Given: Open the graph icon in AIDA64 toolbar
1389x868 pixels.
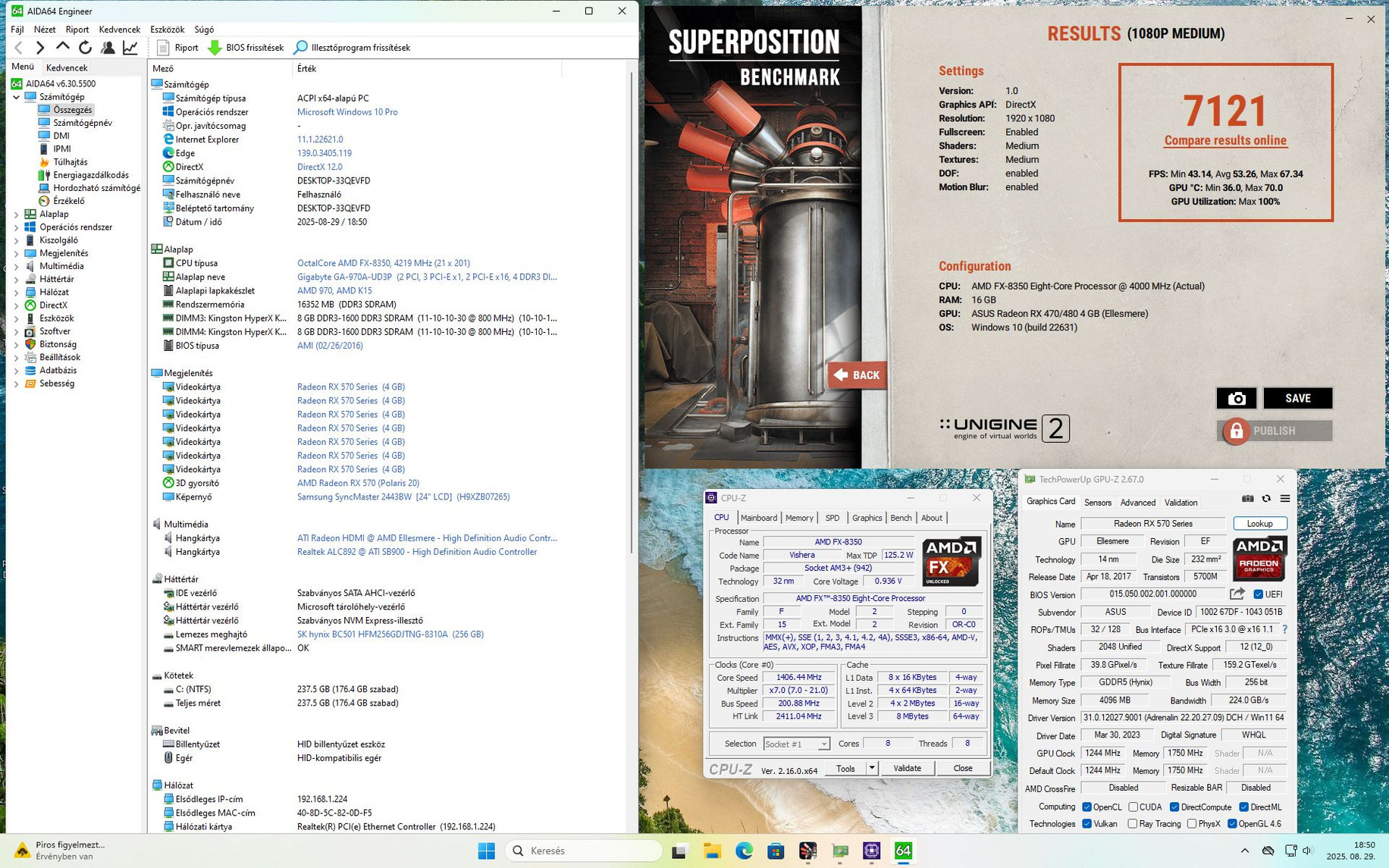Looking at the screenshot, I should click(130, 48).
